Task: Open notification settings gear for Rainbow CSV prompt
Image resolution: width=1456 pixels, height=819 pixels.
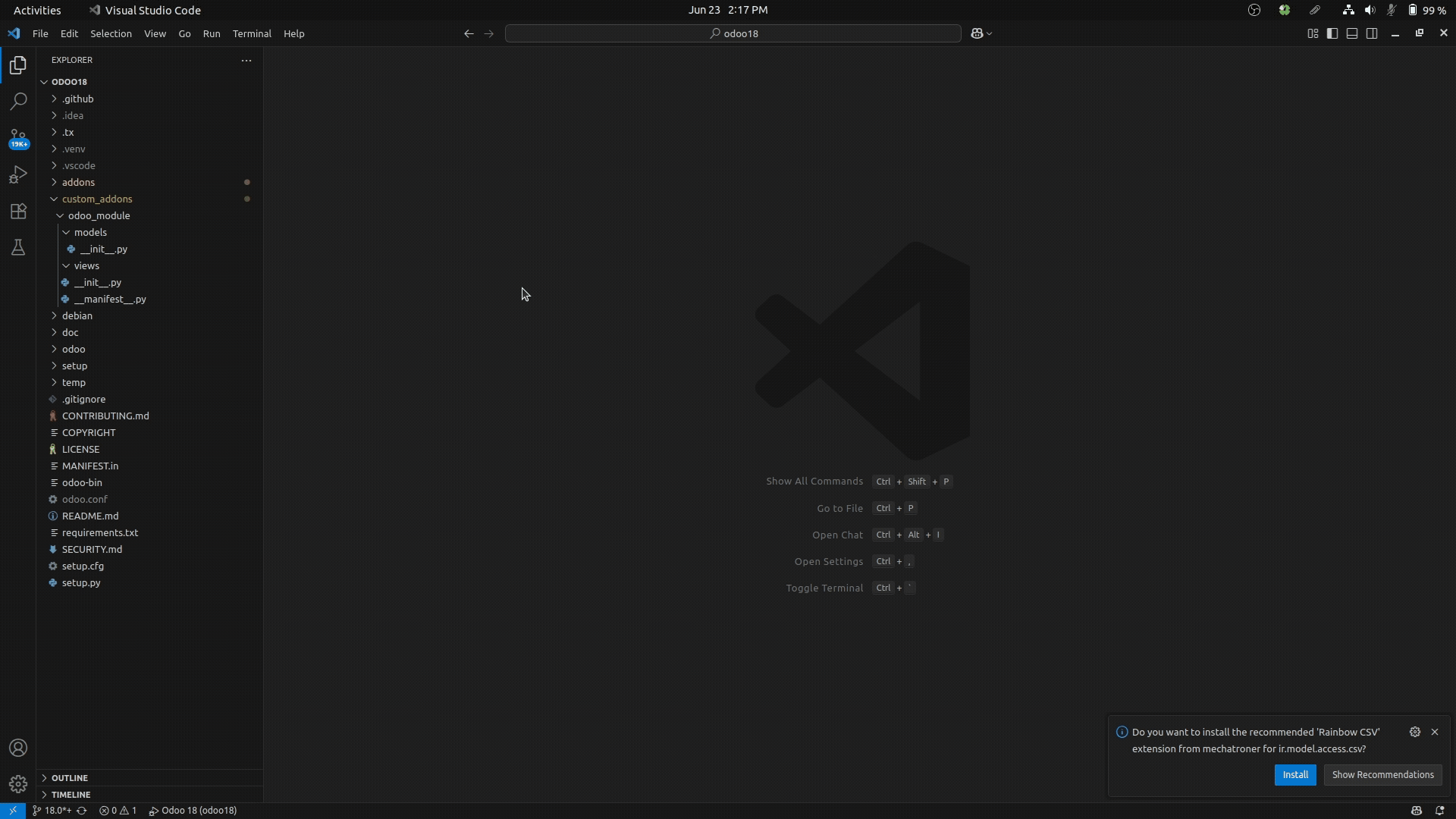Action: 1415,732
